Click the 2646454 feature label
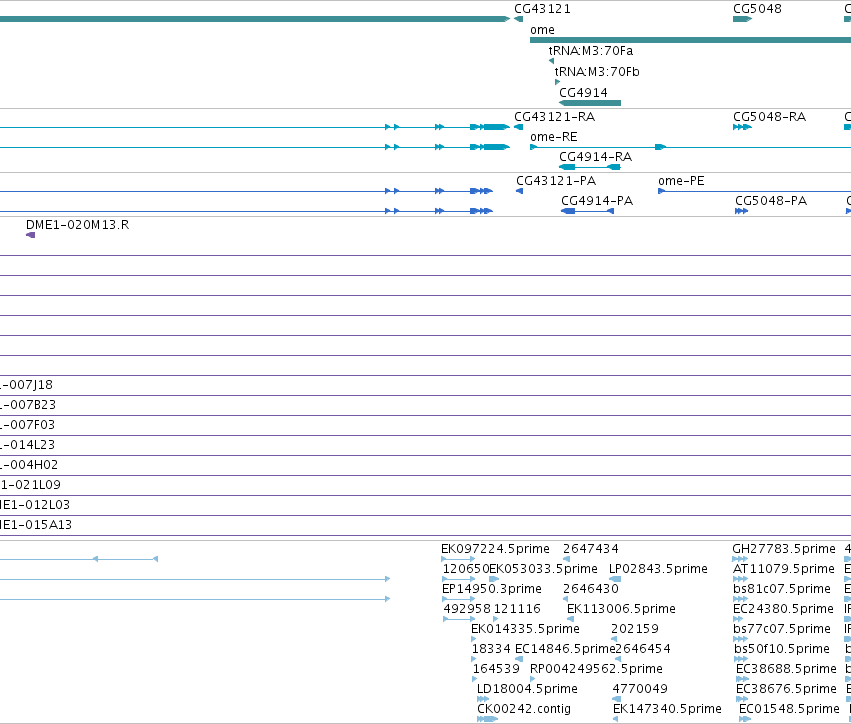The image size is (851, 724). coord(643,649)
